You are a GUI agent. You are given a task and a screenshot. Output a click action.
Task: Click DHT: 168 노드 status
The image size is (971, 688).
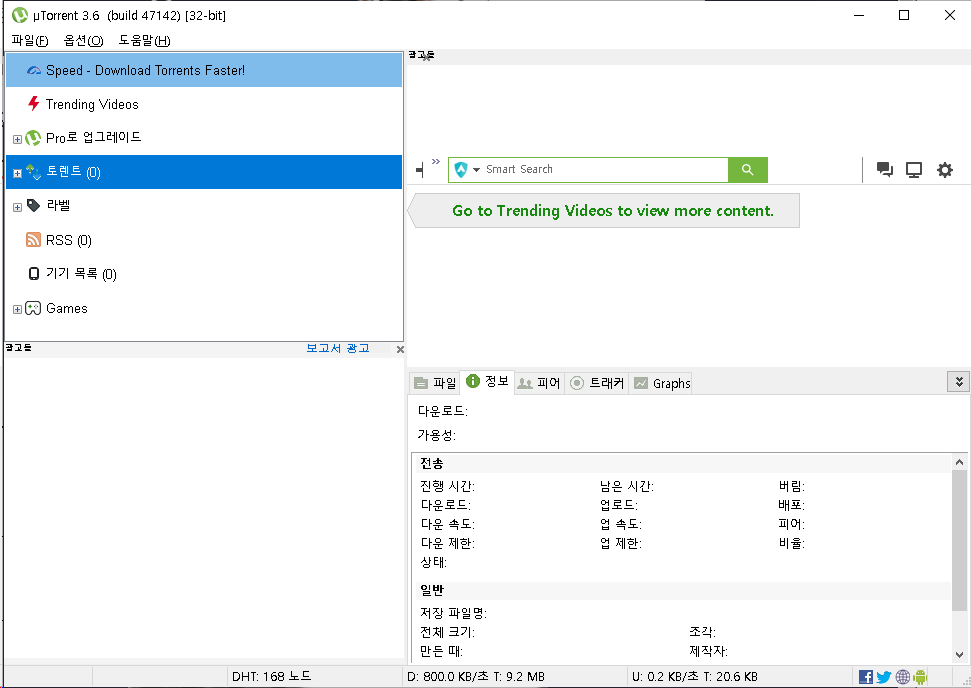[x=271, y=677]
